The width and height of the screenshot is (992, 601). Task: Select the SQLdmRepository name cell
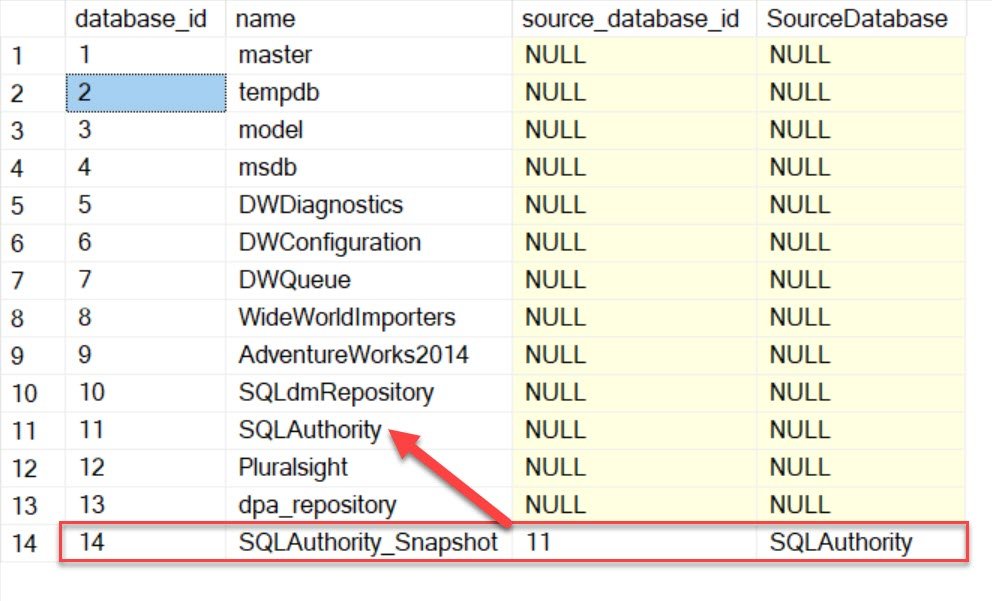pos(369,392)
